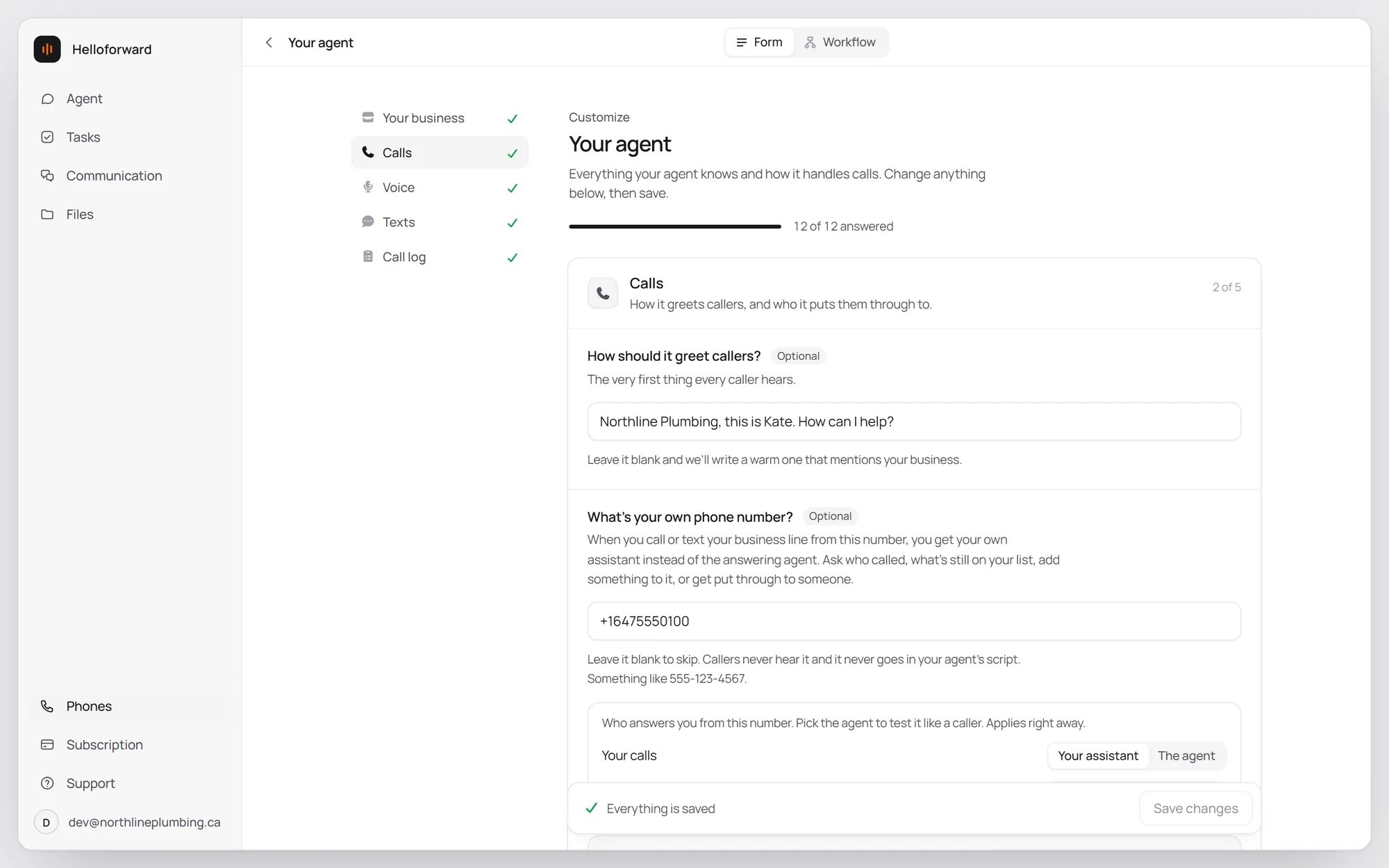Go to the Voice section
Image resolution: width=1389 pixels, height=868 pixels.
pos(440,187)
